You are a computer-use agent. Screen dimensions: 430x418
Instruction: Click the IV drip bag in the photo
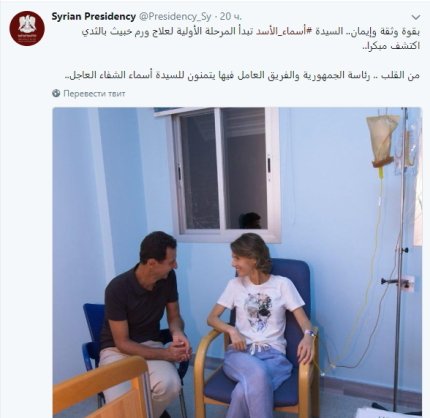click(x=382, y=140)
